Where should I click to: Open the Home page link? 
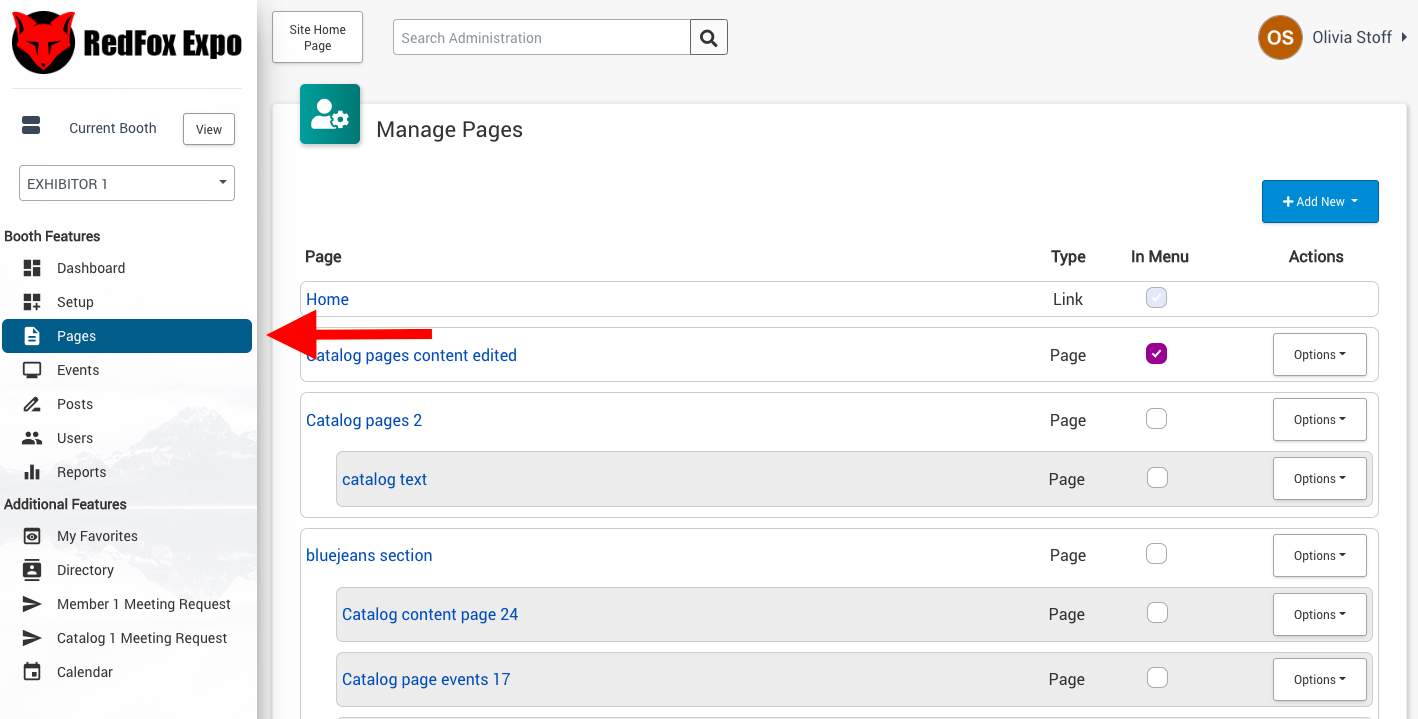tap(327, 299)
